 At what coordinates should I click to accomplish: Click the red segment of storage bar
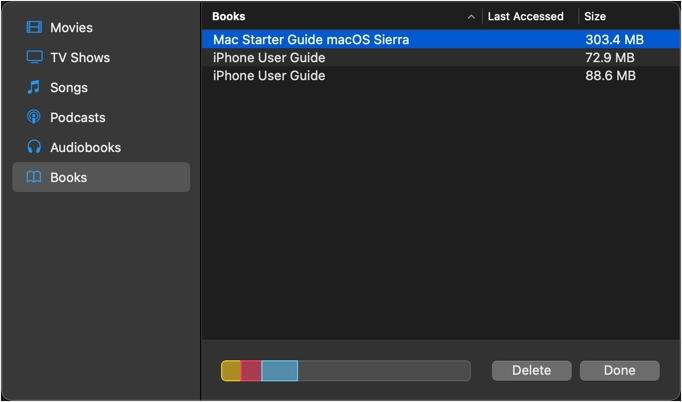251,371
